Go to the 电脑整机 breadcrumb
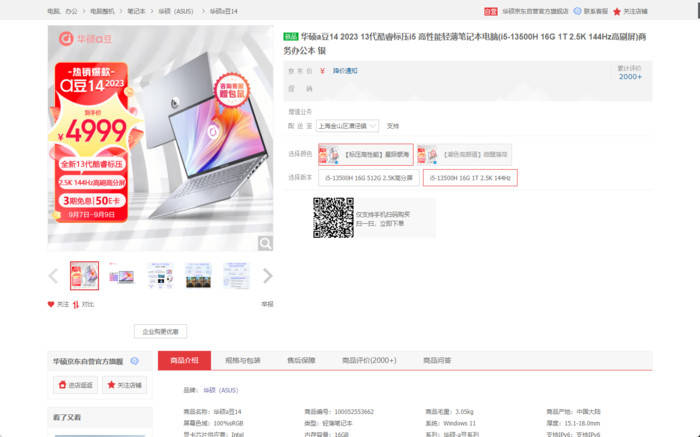700x437 pixels. 102,11
